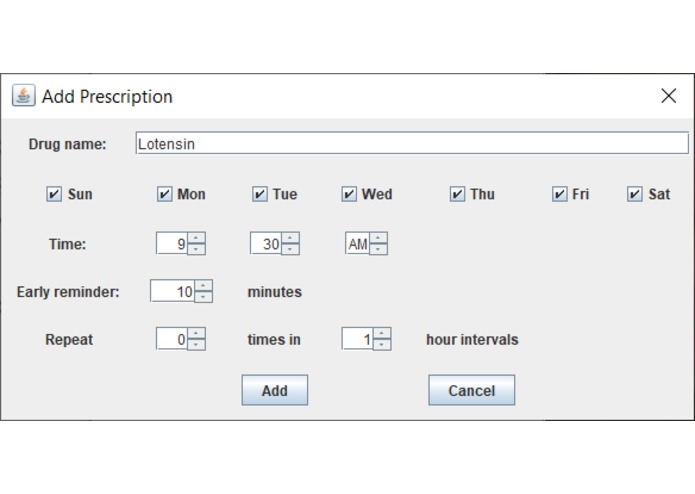Increase the repeat times count

[196, 333]
